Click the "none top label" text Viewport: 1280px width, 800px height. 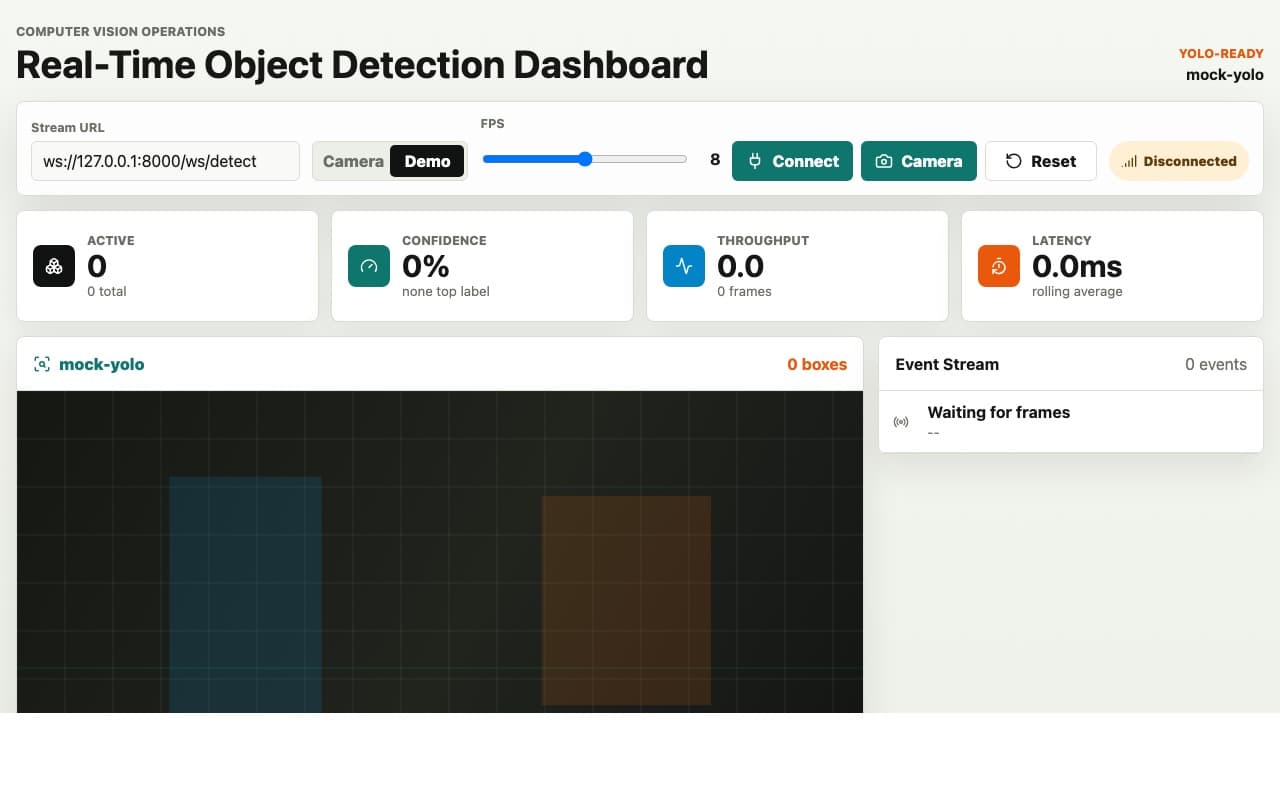(x=446, y=291)
